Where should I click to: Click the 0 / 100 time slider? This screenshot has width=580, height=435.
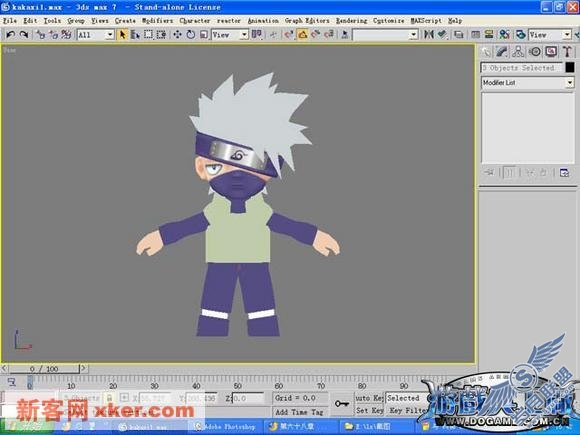(x=44, y=369)
